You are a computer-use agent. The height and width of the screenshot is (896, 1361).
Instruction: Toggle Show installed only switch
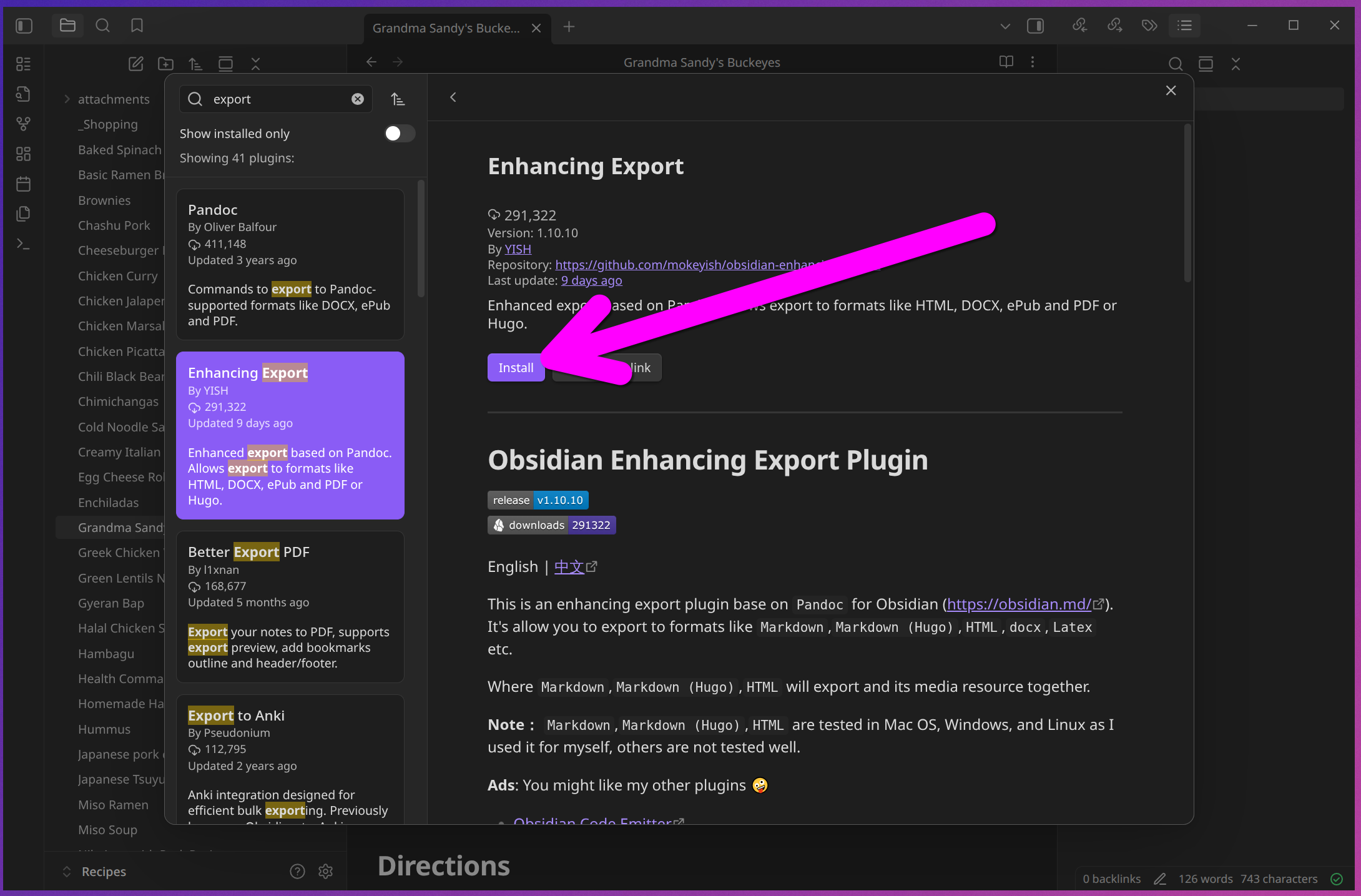pyautogui.click(x=399, y=134)
